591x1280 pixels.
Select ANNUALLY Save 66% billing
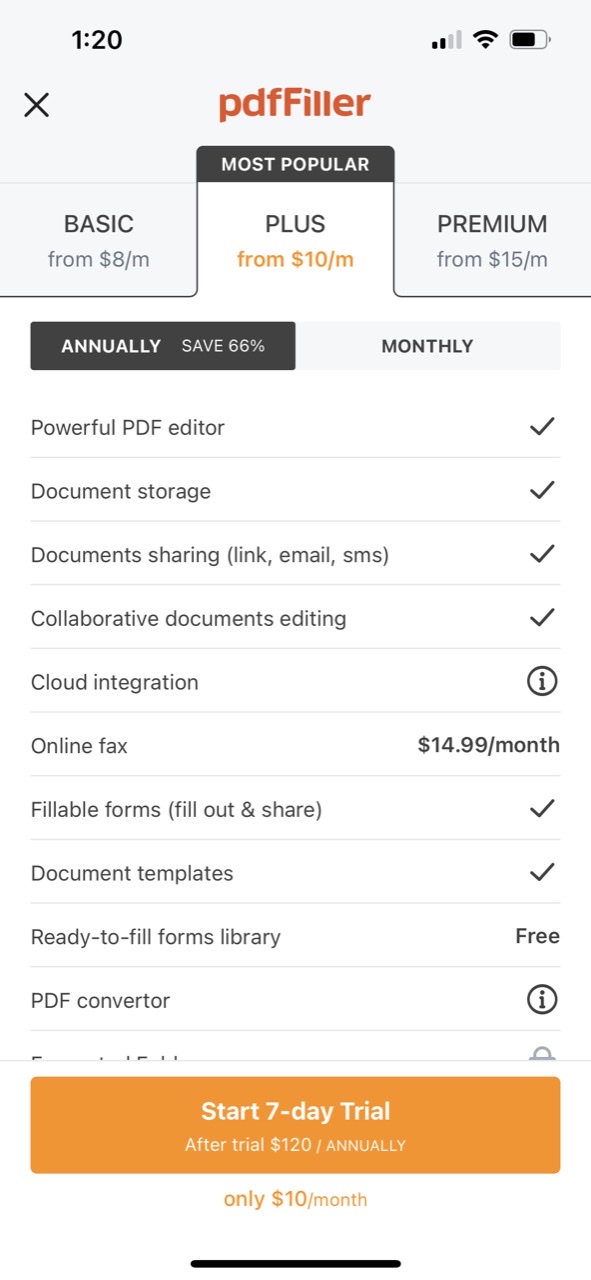click(x=163, y=345)
